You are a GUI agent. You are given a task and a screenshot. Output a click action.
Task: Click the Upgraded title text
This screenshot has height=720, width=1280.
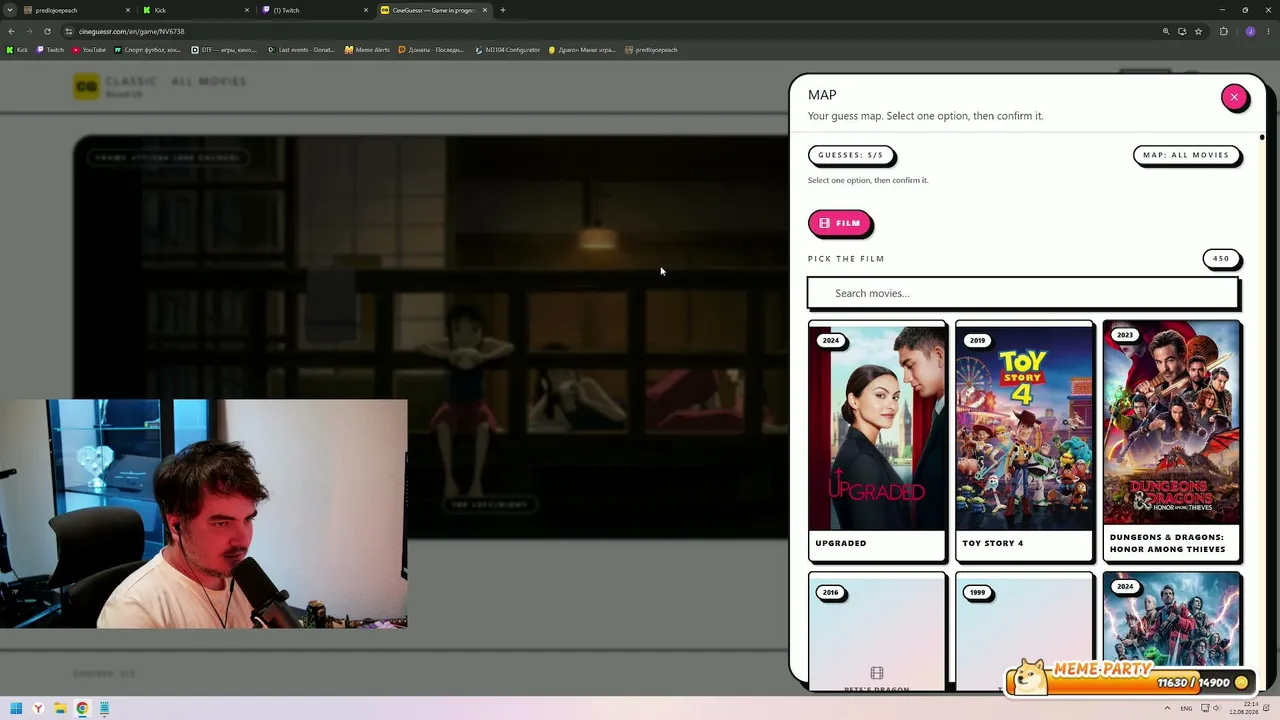(841, 543)
